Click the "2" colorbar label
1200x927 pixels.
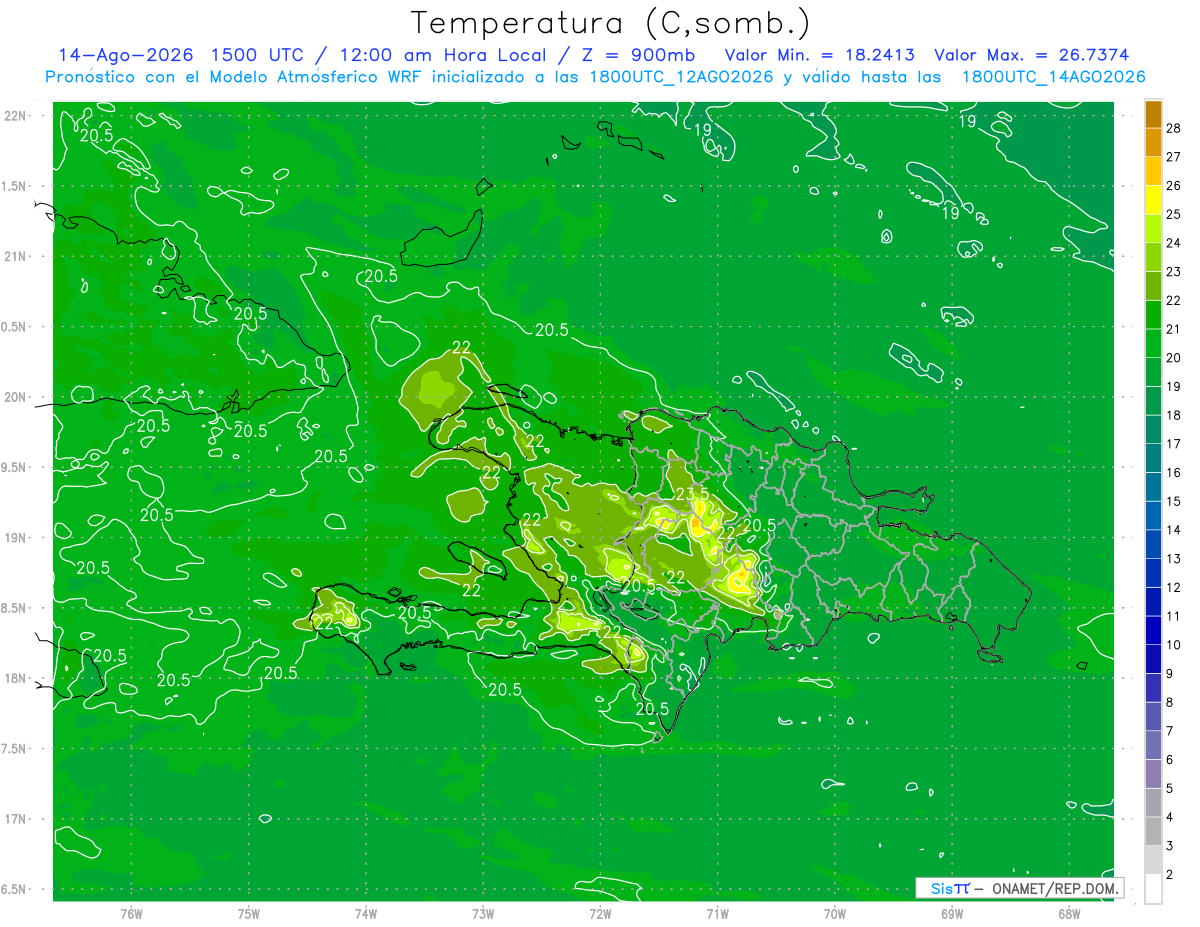(1171, 875)
